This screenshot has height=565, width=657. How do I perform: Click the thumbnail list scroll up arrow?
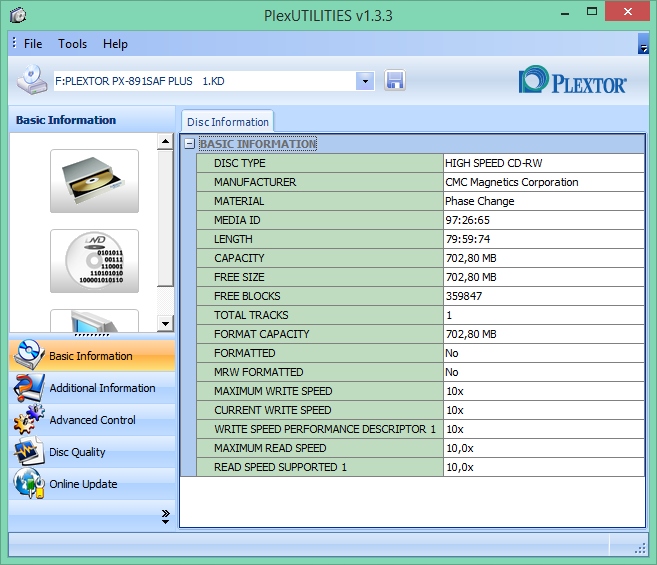click(x=166, y=141)
